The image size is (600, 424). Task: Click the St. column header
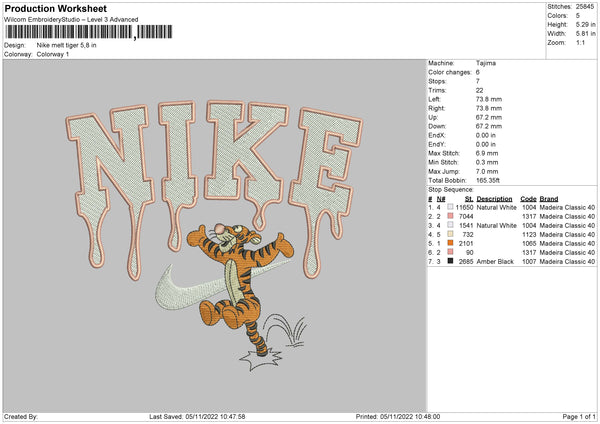click(x=469, y=199)
